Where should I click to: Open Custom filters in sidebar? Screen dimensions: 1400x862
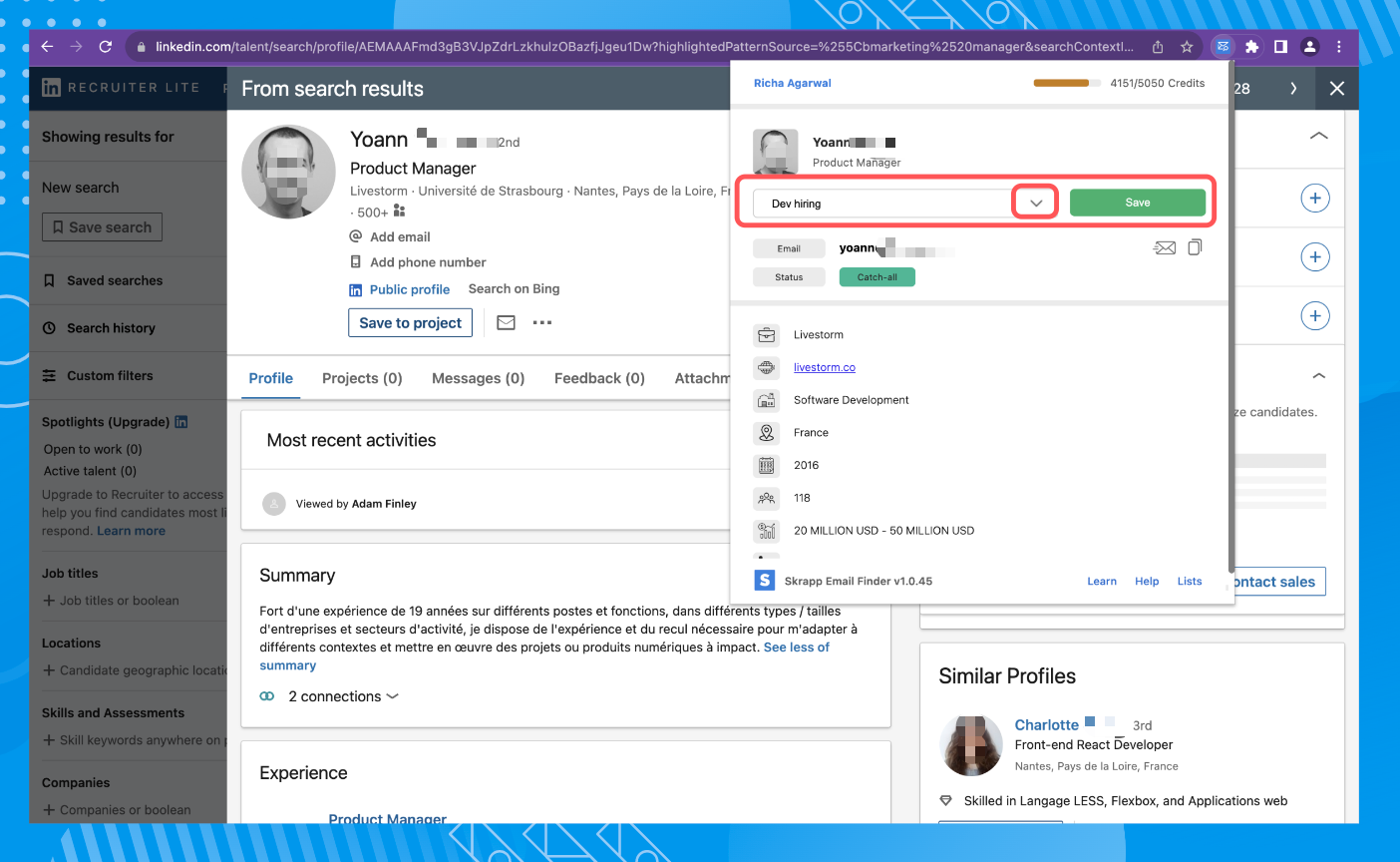tap(98, 376)
